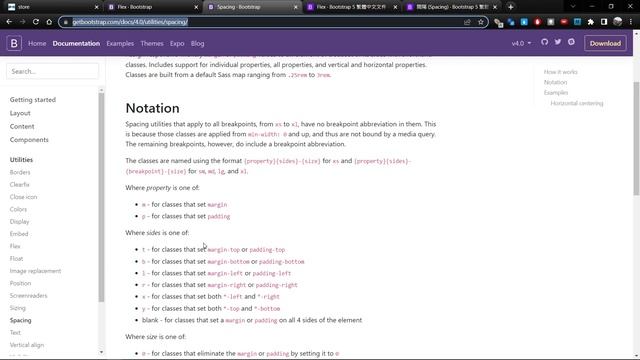Jump to Horizontal centering section
The height and width of the screenshot is (360, 640).
pos(577,103)
